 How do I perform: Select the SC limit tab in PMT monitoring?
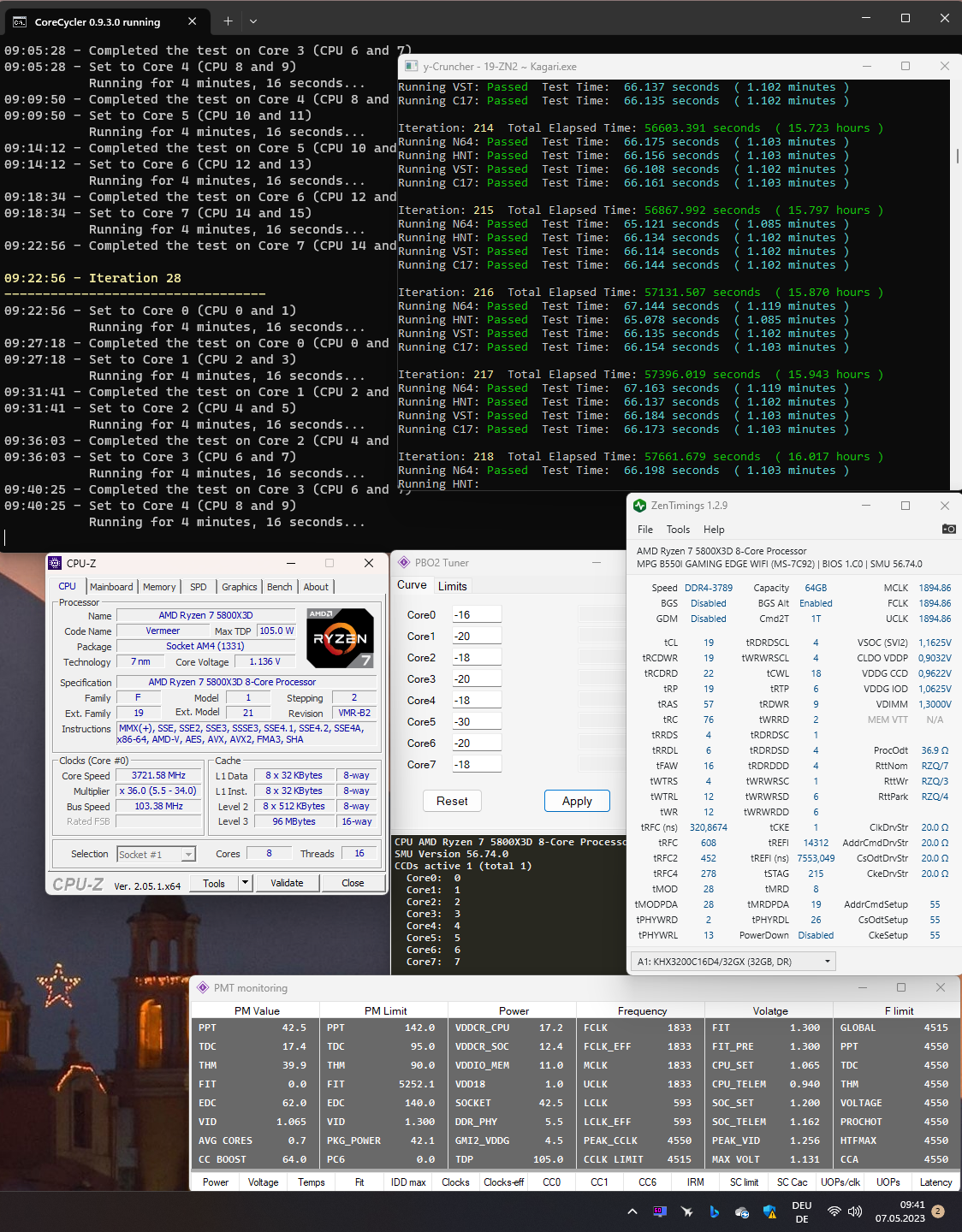point(744,1182)
